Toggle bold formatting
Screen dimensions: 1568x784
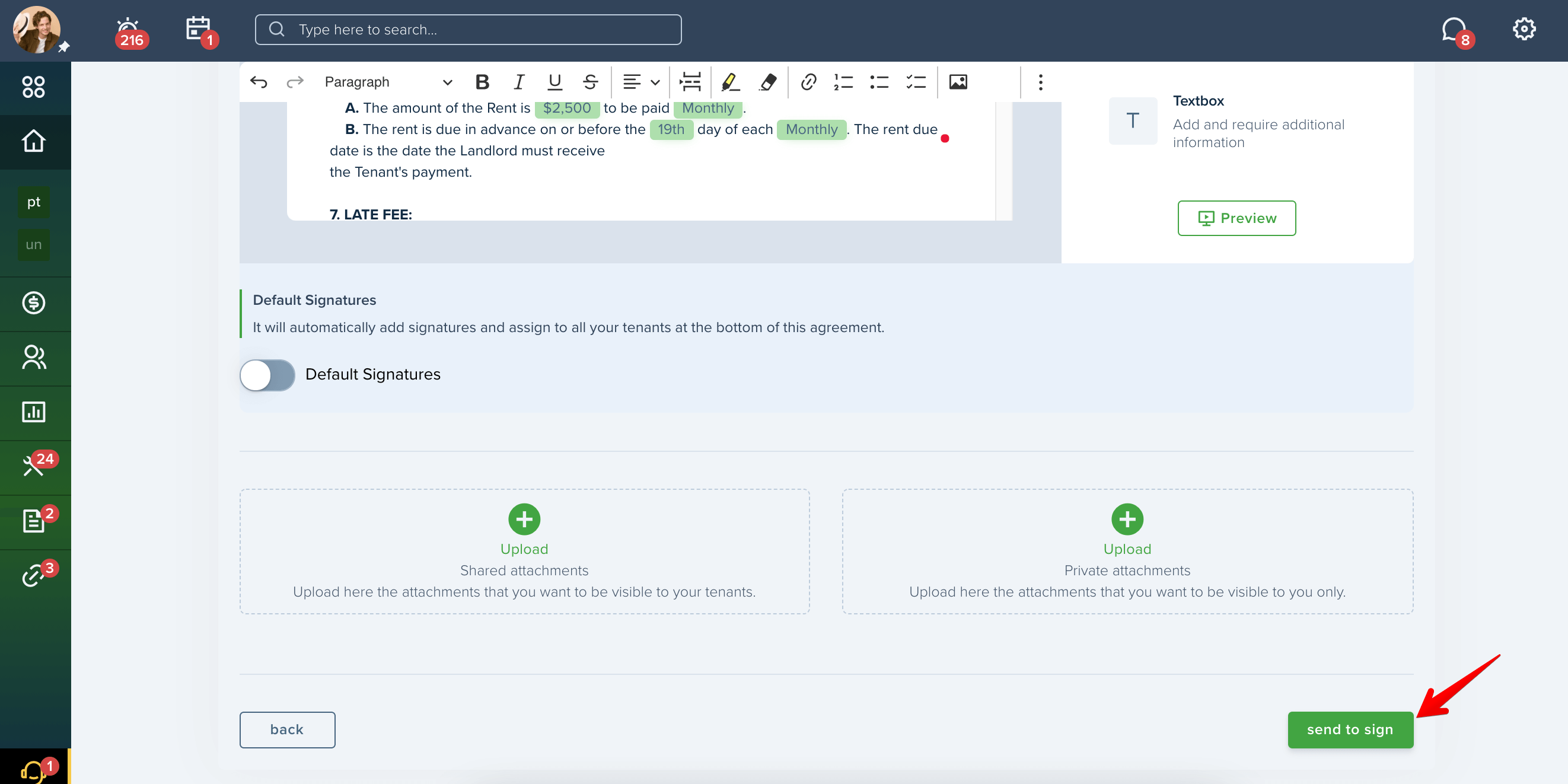[x=482, y=82]
